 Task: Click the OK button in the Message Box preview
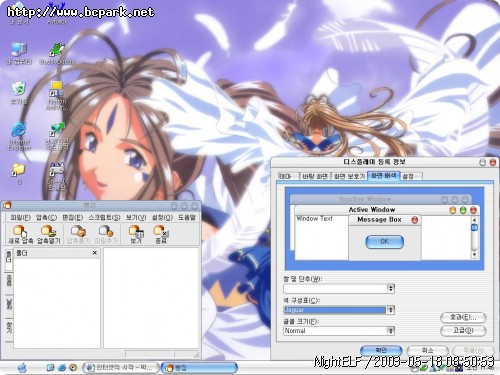pyautogui.click(x=384, y=242)
